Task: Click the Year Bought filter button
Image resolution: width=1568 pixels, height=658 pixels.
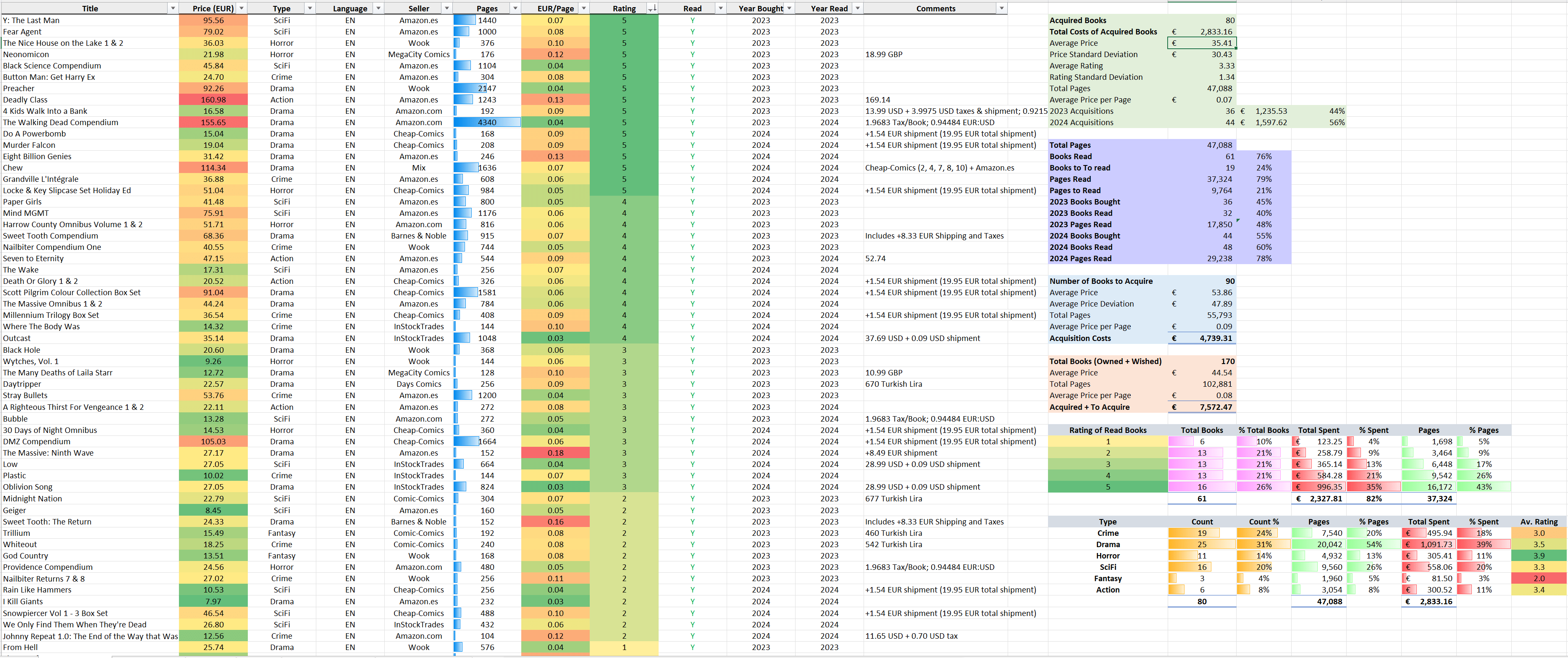Action: click(790, 8)
